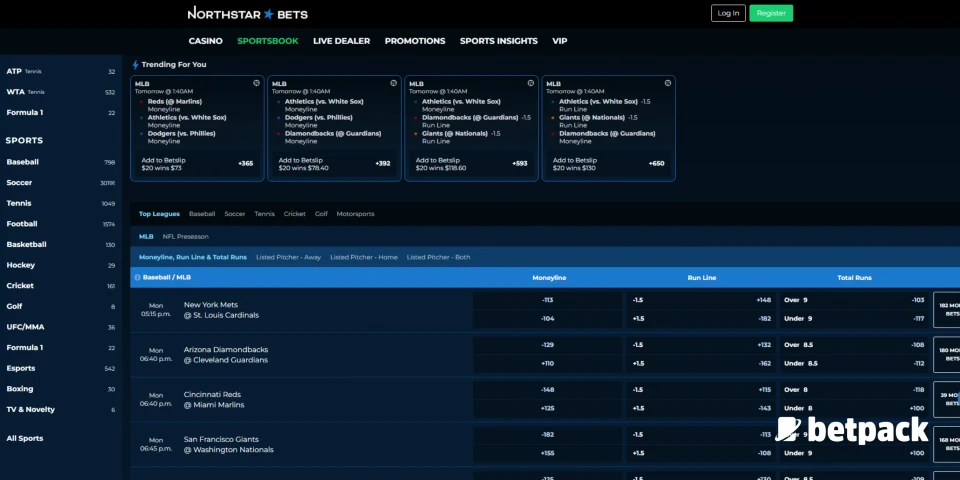Screen dimensions: 960x480
Task: Open Cricket in the Sports list
Action: click(x=61, y=286)
